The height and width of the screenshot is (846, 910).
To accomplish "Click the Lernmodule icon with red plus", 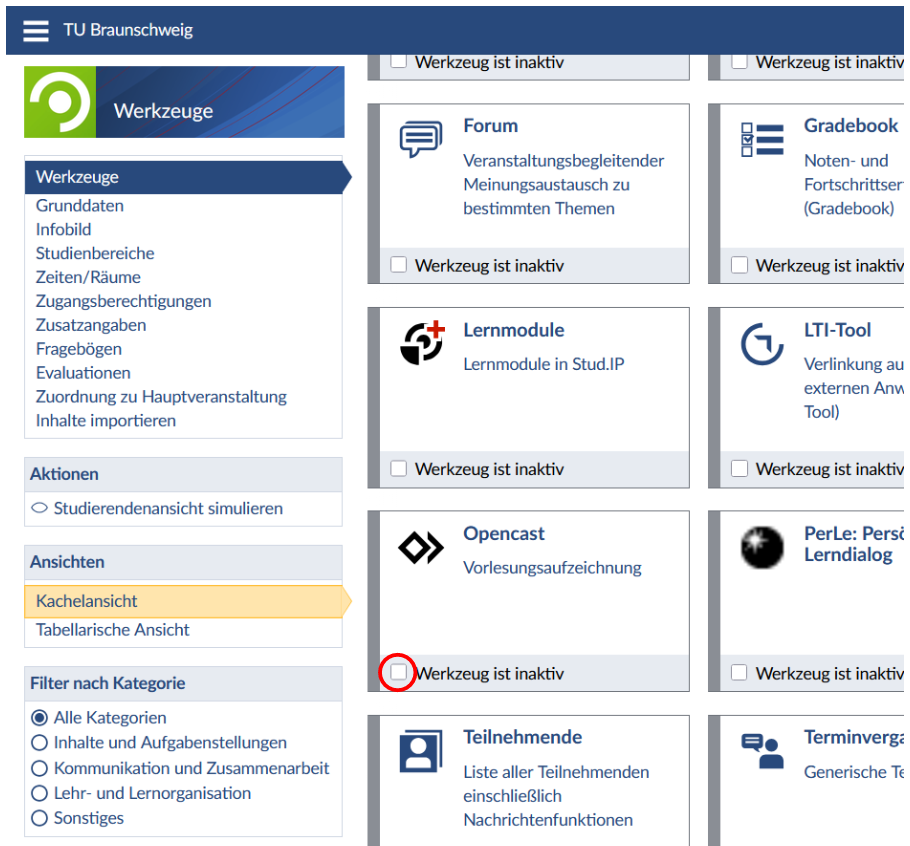I will (422, 343).
